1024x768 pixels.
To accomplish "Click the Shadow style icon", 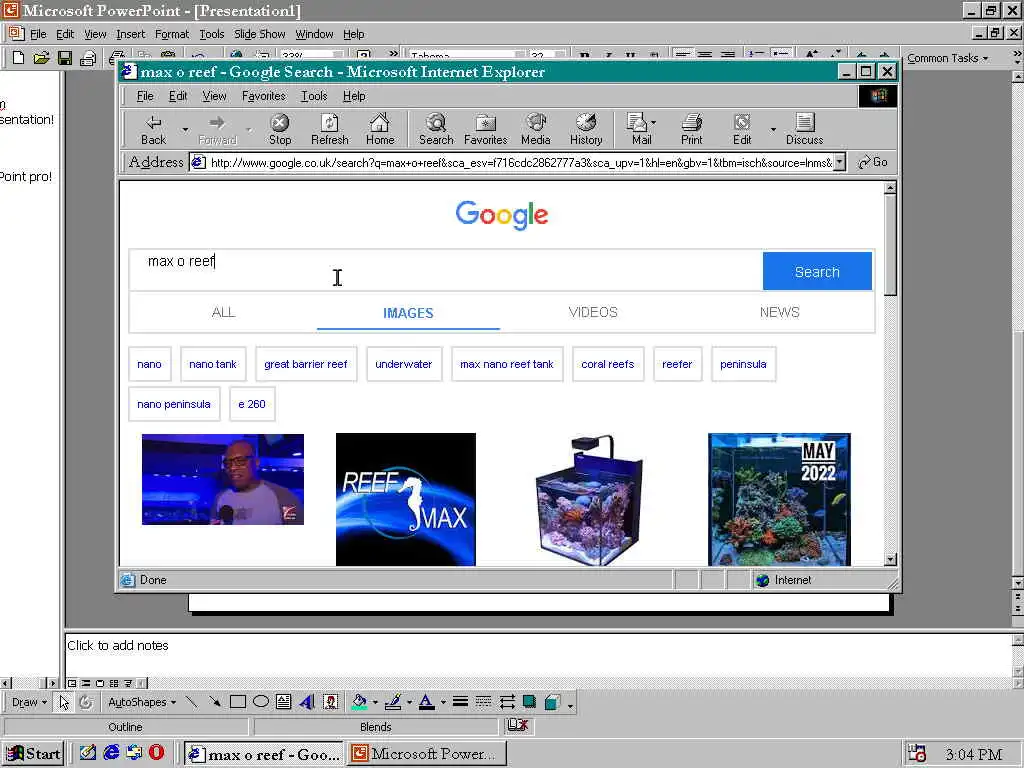I will 530,702.
